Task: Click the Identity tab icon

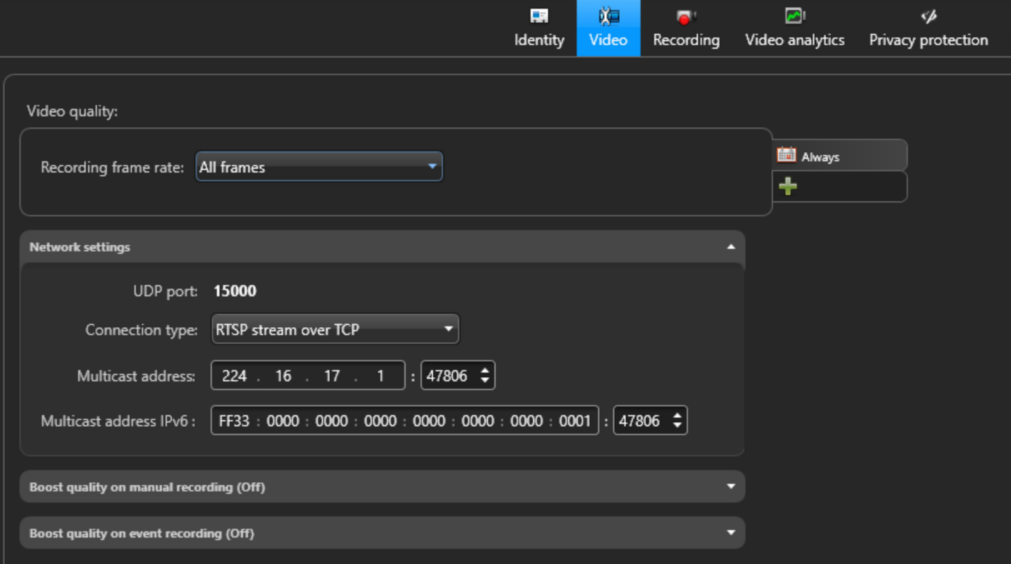Action: [539, 16]
